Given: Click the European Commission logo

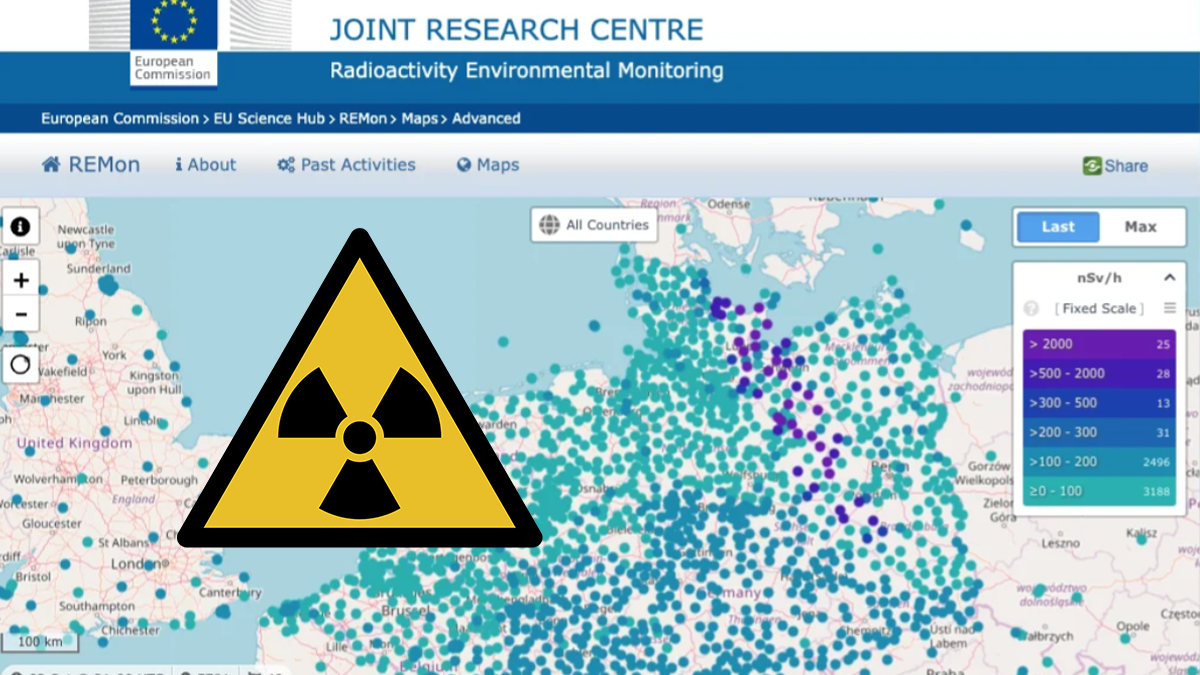Looking at the screenshot, I should pos(173,42).
